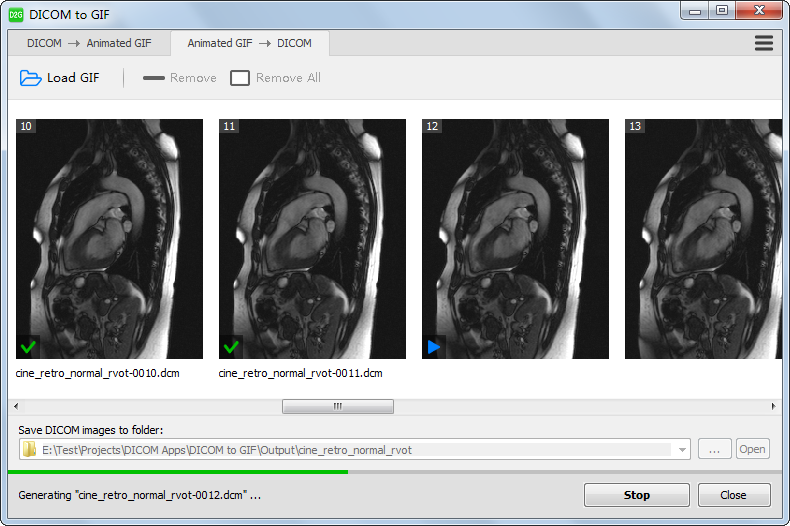Screen dimensions: 790x526
Task: Click the scrollbar right arrow
Action: [x=773, y=406]
